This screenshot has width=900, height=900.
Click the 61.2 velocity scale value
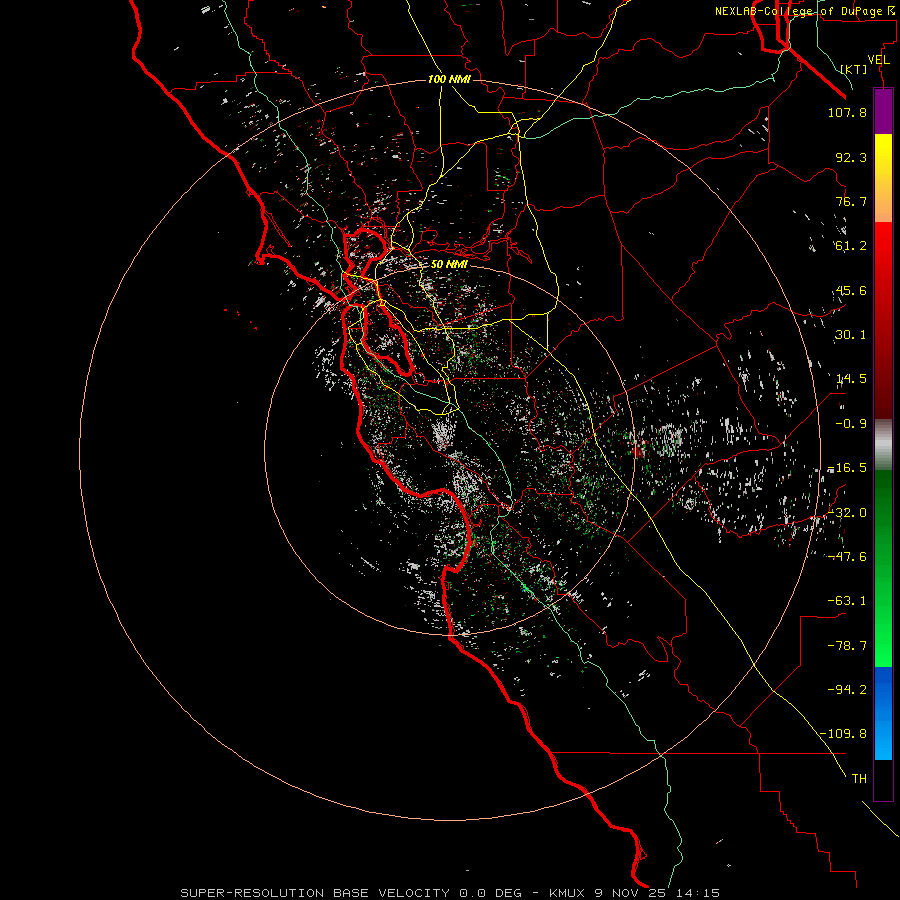tap(851, 246)
